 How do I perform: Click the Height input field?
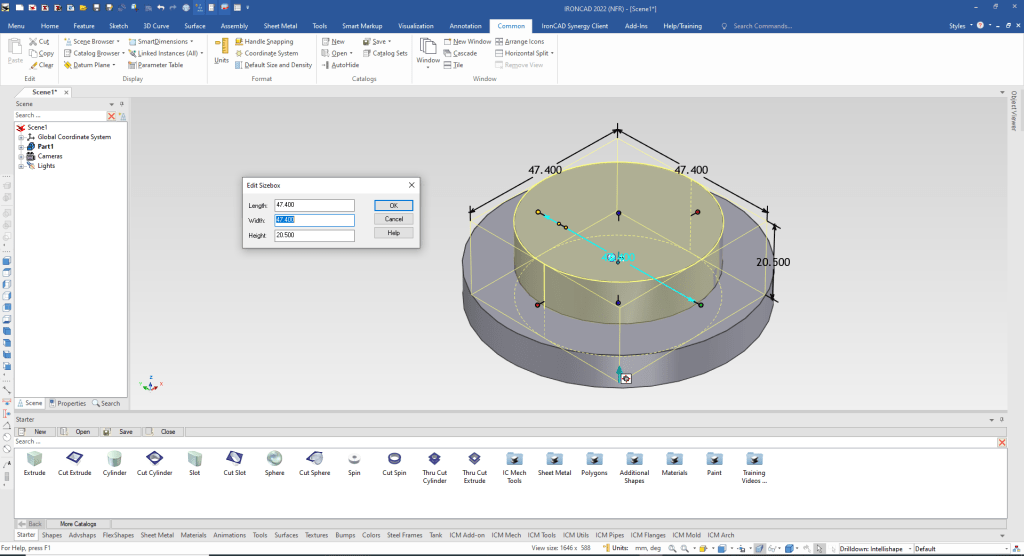coord(315,235)
